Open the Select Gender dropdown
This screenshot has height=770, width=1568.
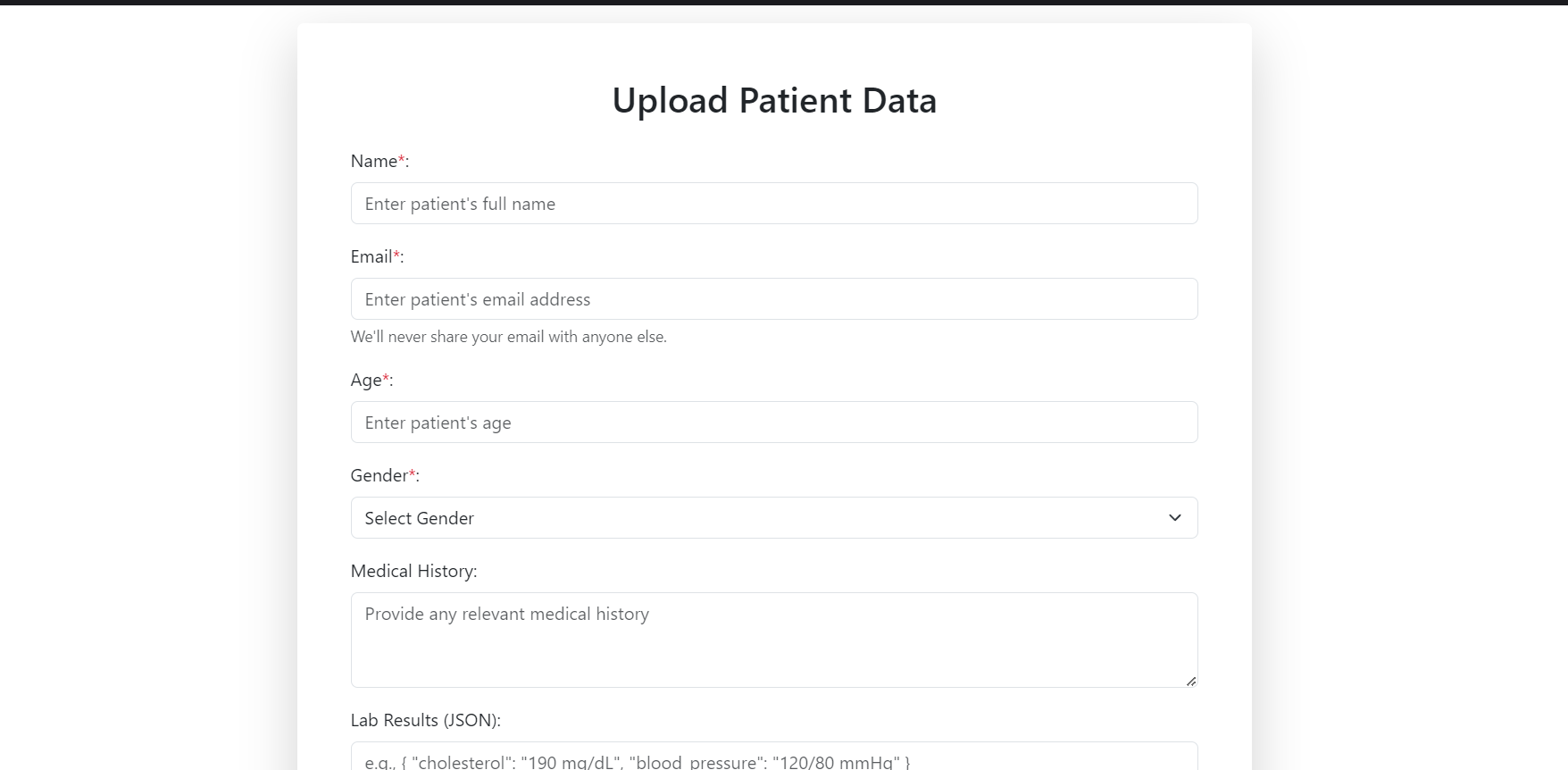[774, 518]
